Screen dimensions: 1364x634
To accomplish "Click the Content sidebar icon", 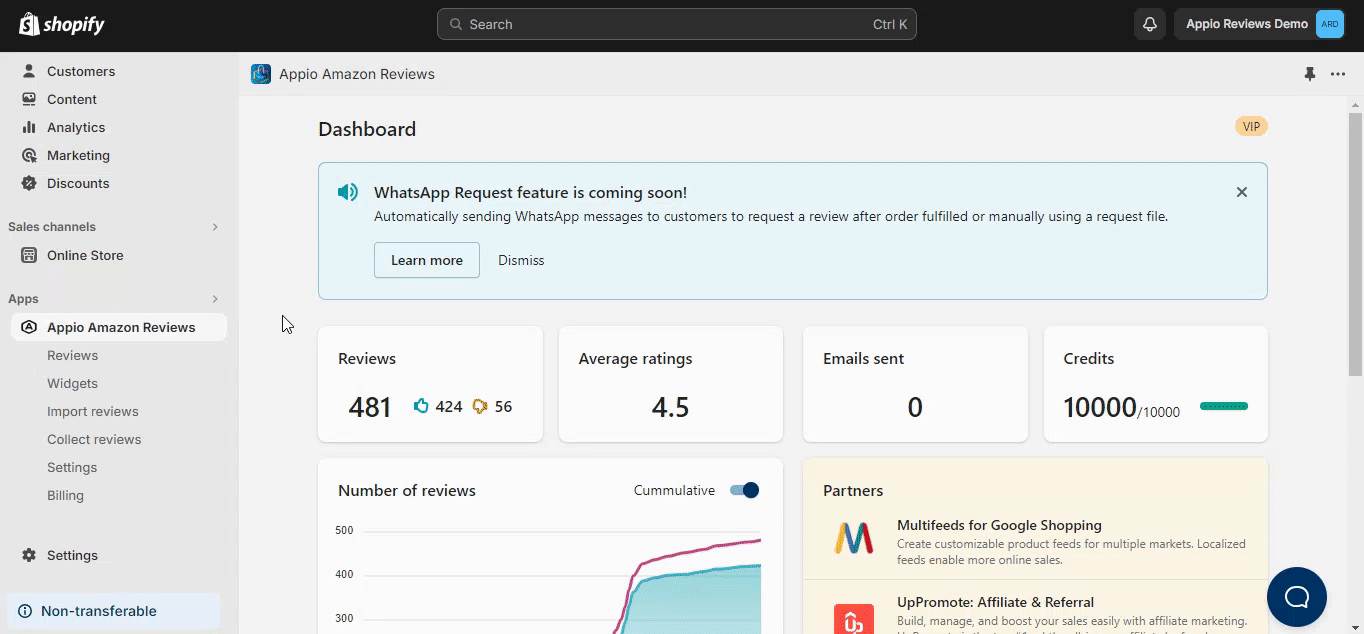I will pos(29,99).
